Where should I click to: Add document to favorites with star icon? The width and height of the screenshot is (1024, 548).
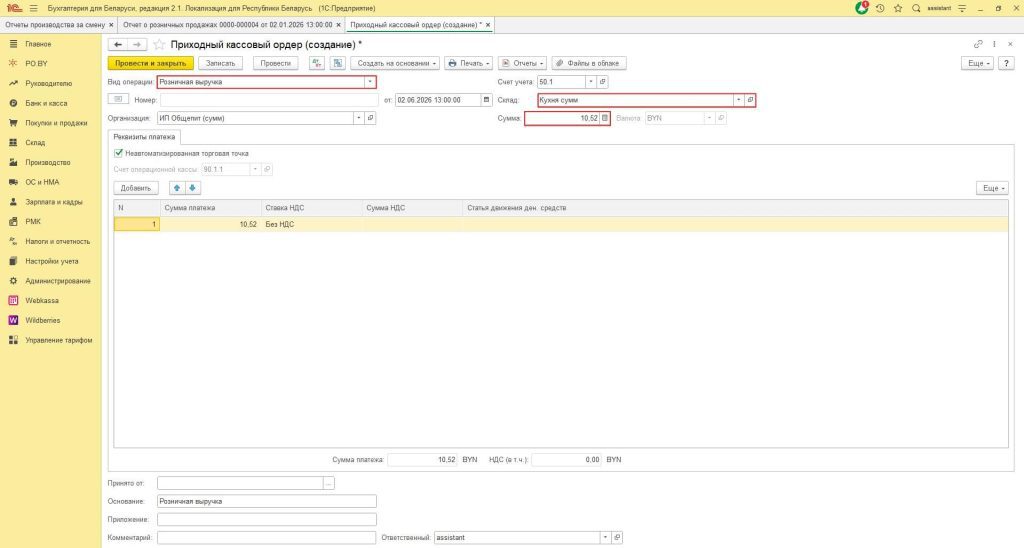coord(159,45)
